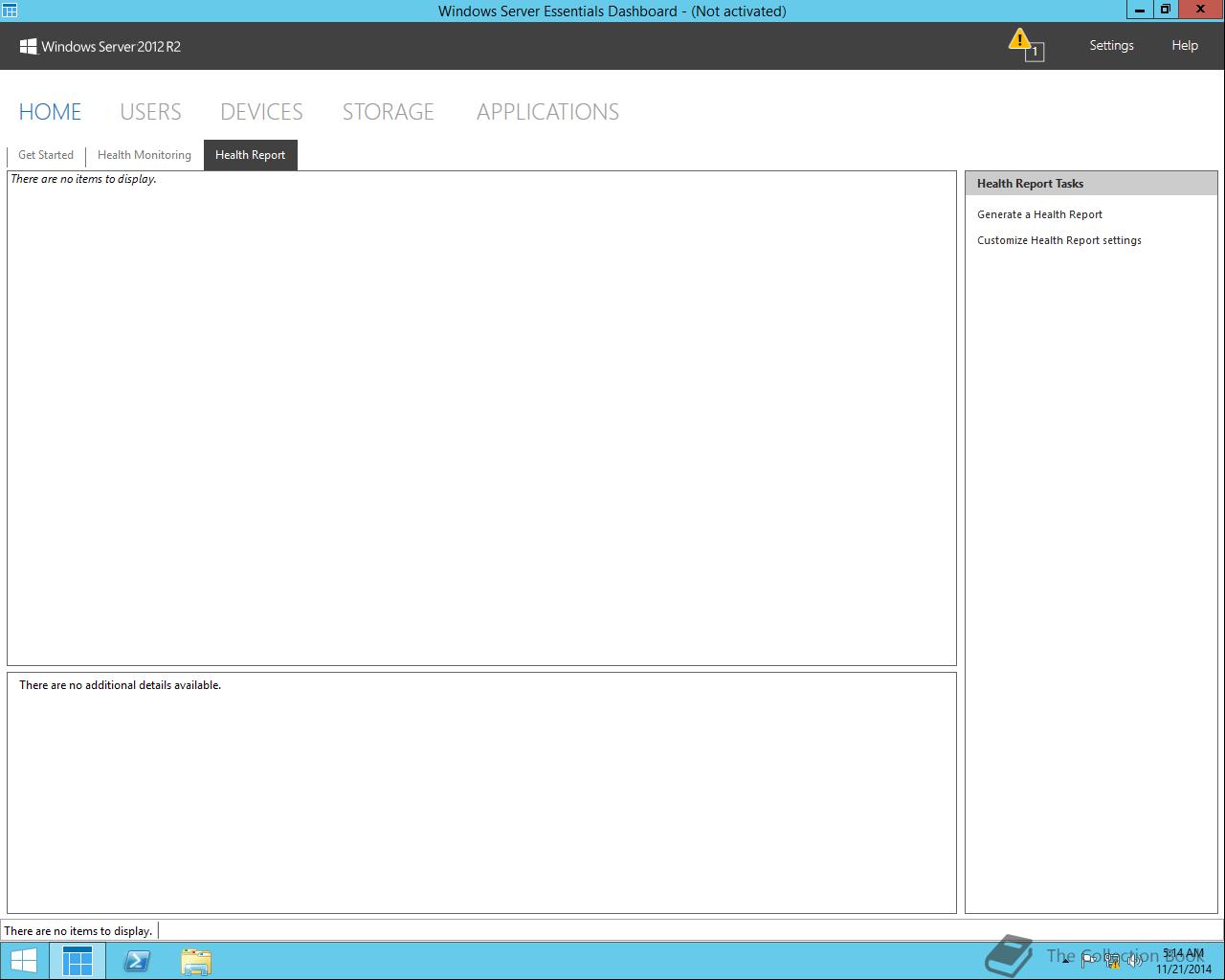This screenshot has width=1225, height=980.
Task: Click the taskbar clock and date
Action: point(1183,961)
